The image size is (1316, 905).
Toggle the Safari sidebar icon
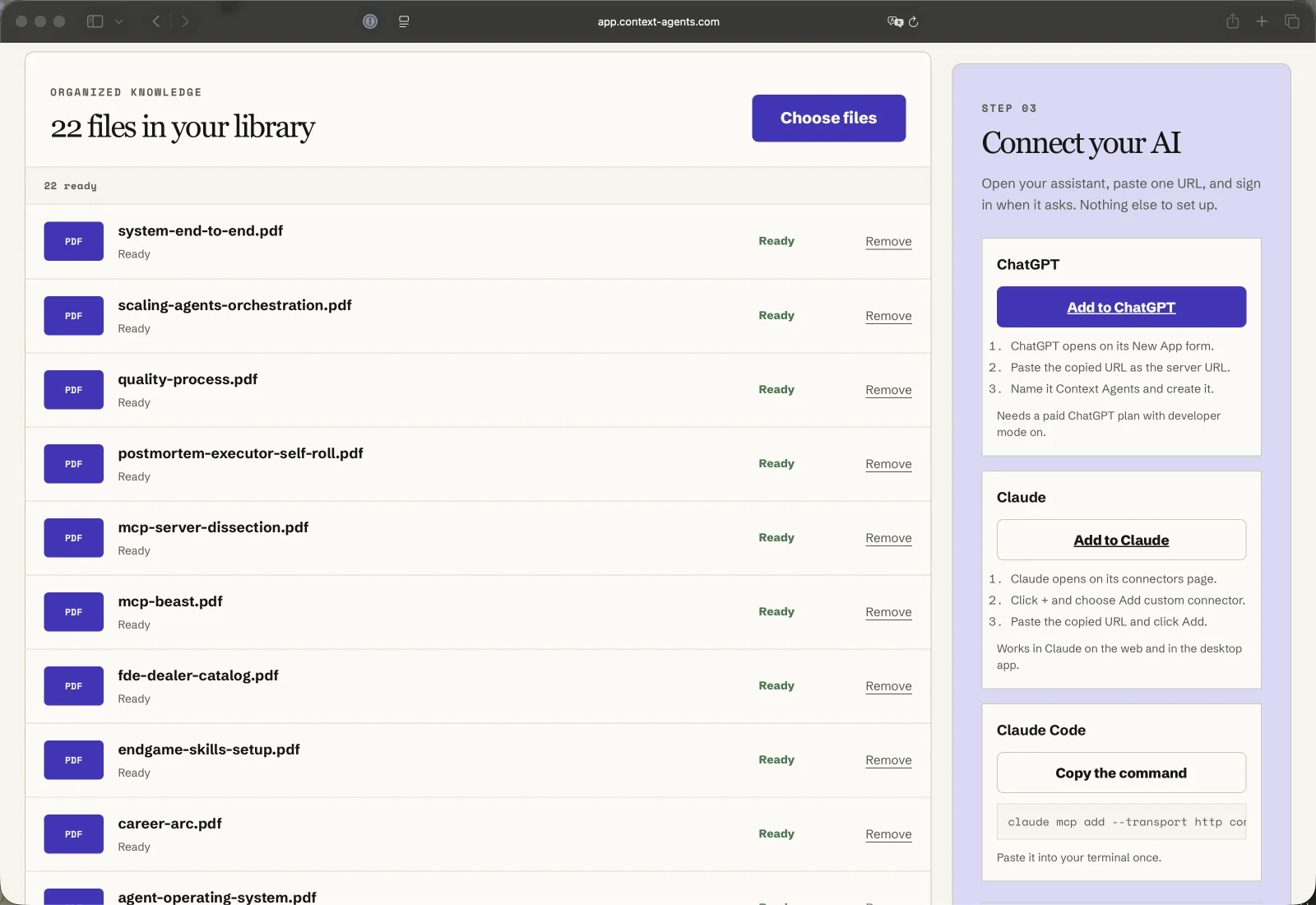tap(95, 21)
